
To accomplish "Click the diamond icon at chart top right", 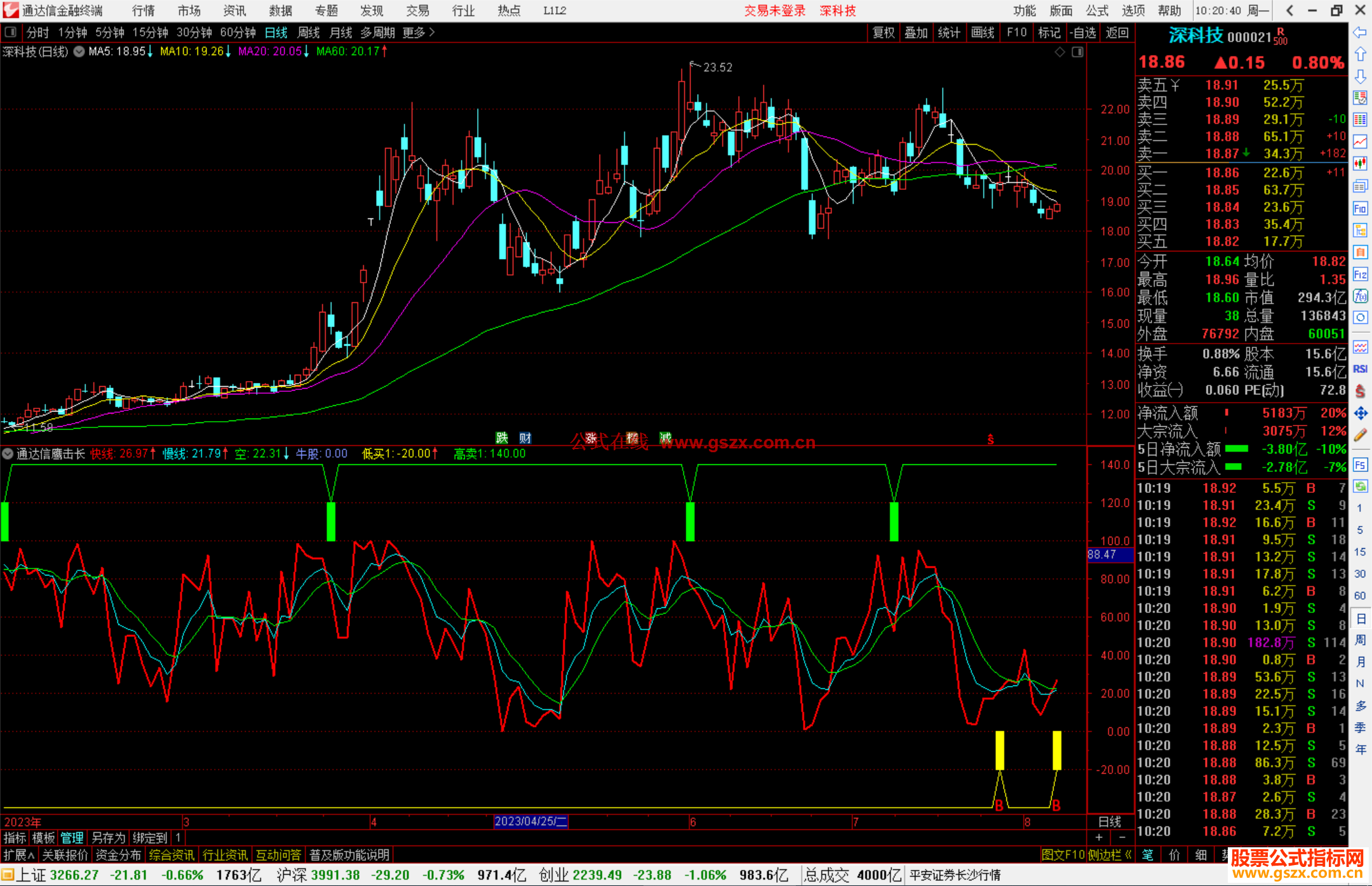I will (x=1059, y=52).
